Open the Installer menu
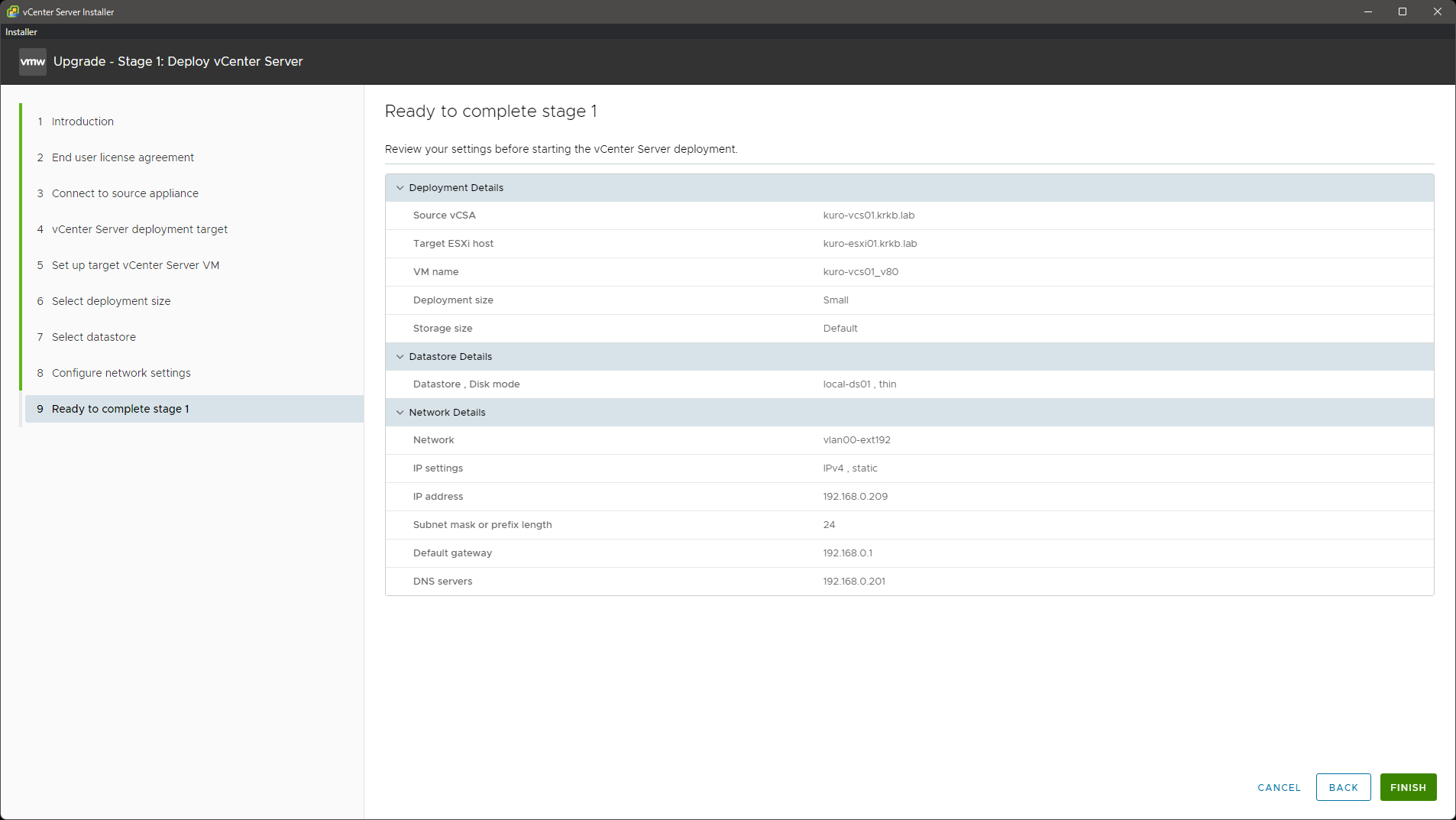The image size is (1456, 820). pyautogui.click(x=21, y=32)
